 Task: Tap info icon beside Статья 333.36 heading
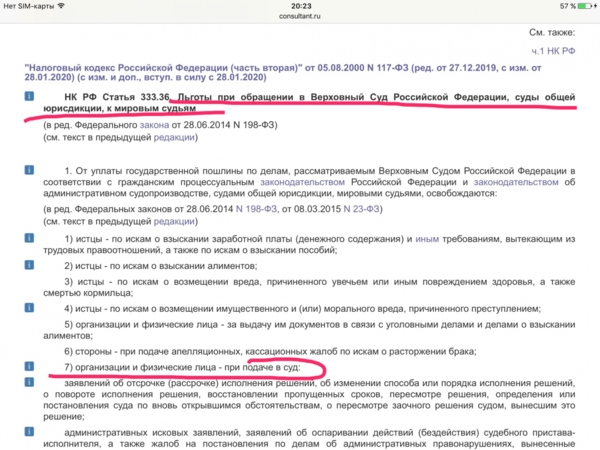[x=28, y=97]
